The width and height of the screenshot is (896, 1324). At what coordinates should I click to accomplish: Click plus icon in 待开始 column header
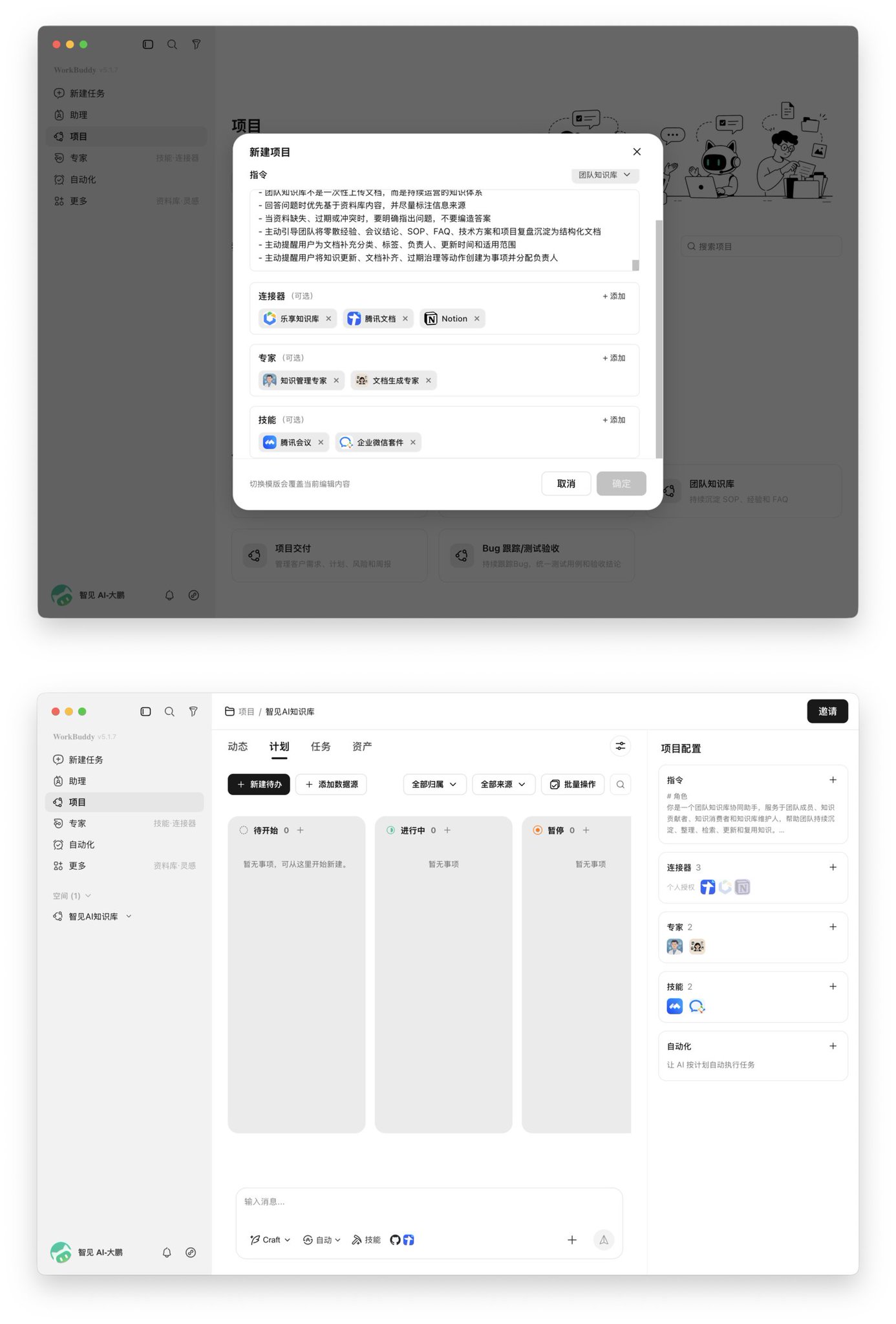pos(300,830)
